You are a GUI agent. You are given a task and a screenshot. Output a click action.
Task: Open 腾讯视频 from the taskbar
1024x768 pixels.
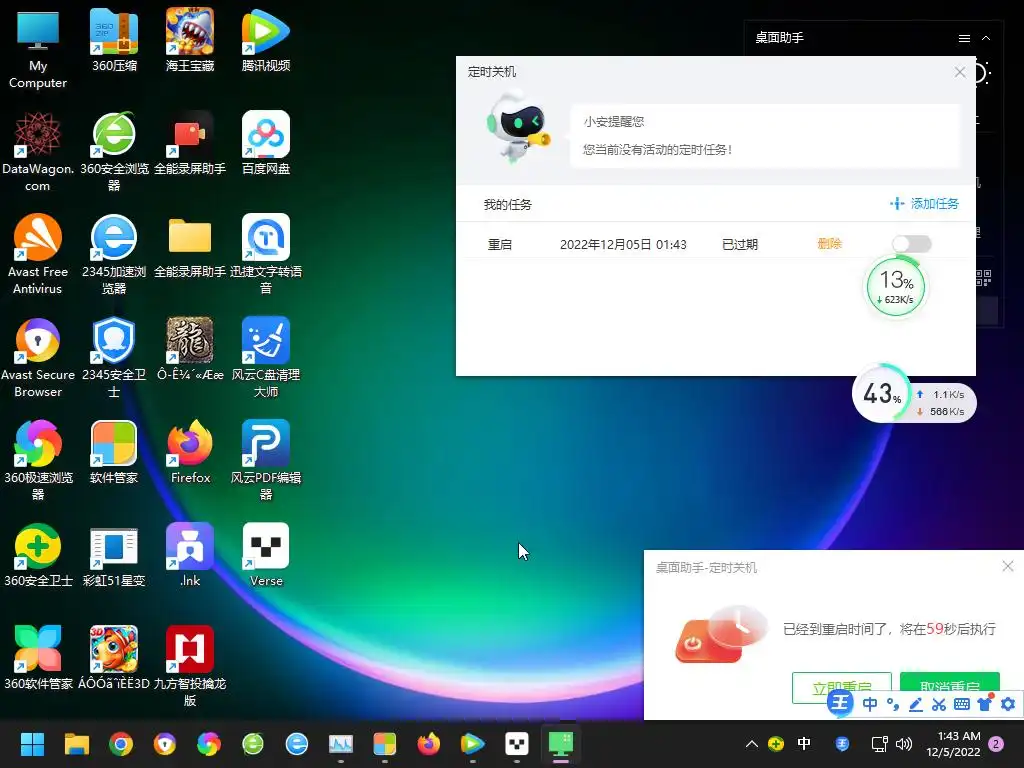pyautogui.click(x=472, y=744)
